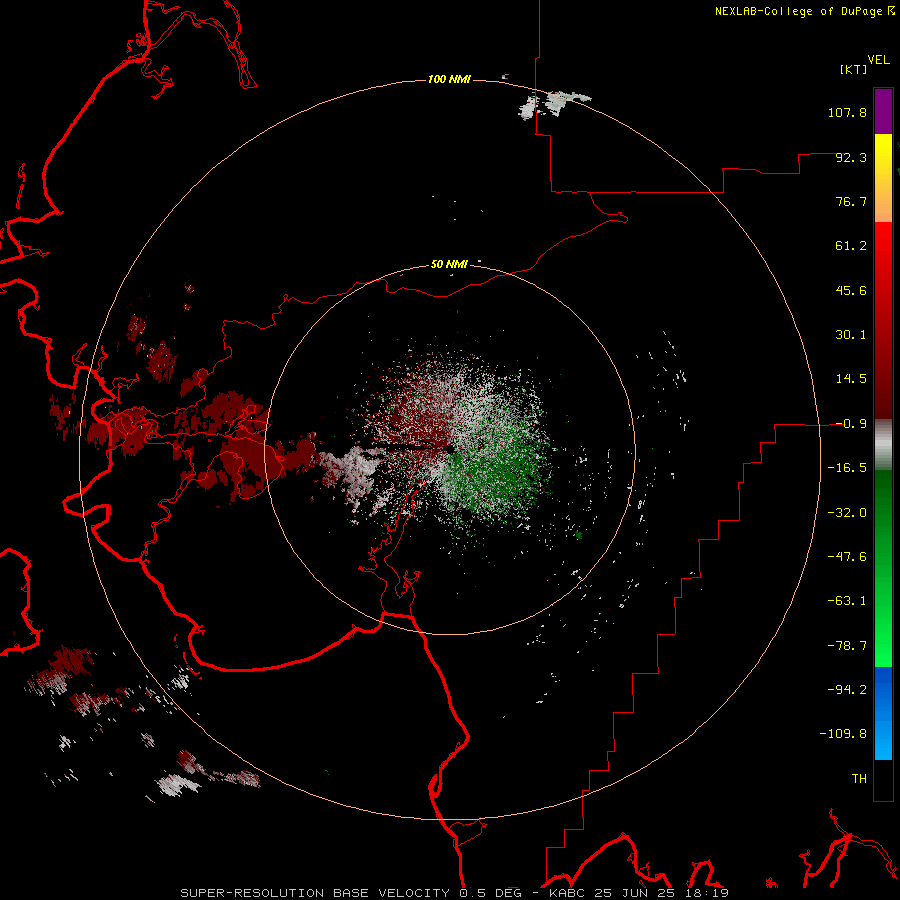The height and width of the screenshot is (900, 900).
Task: Click the 61.2 velocity scale value
Action: click(x=851, y=246)
